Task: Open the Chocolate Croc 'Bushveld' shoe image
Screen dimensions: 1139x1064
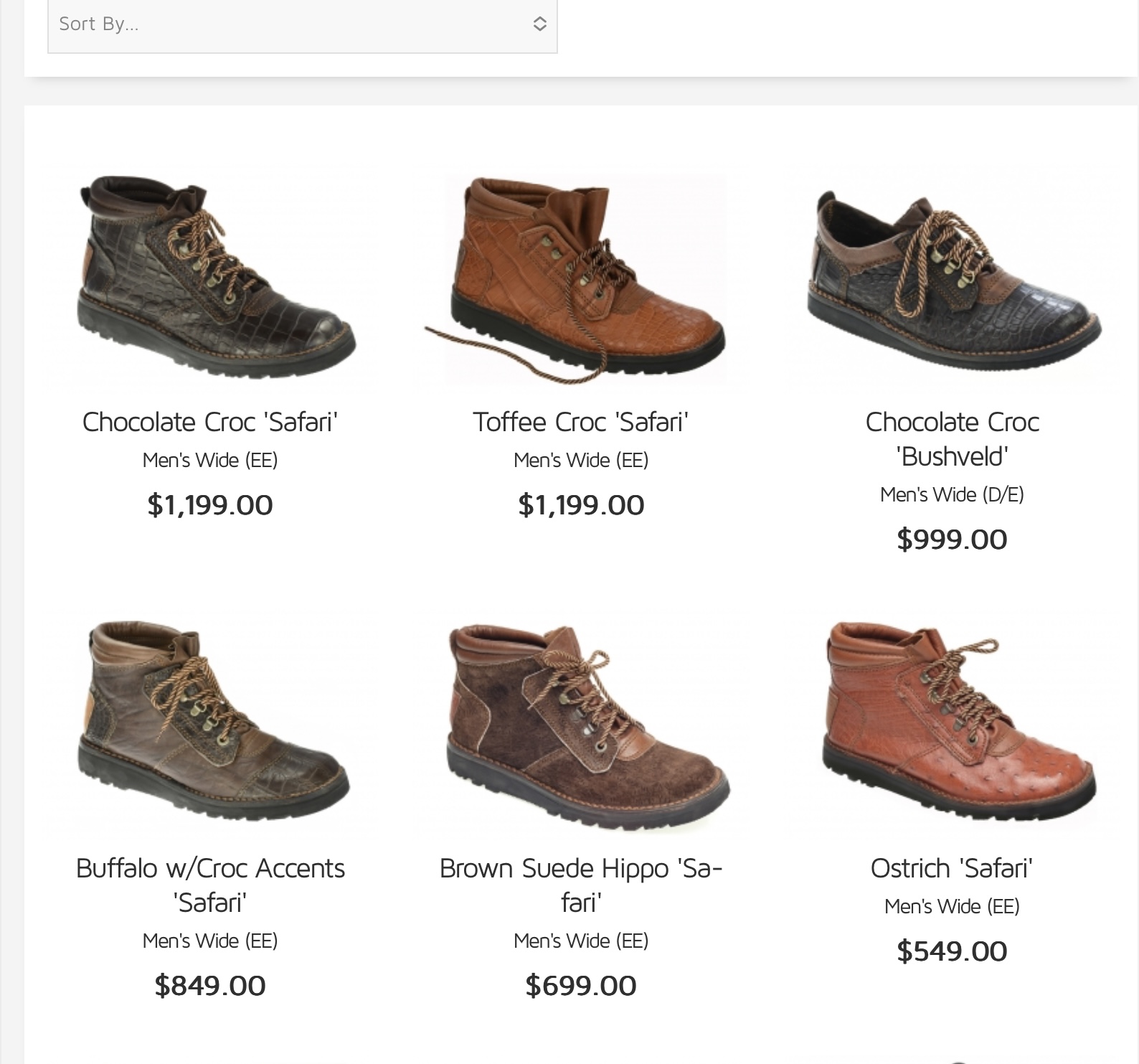Action: pyautogui.click(x=952, y=280)
